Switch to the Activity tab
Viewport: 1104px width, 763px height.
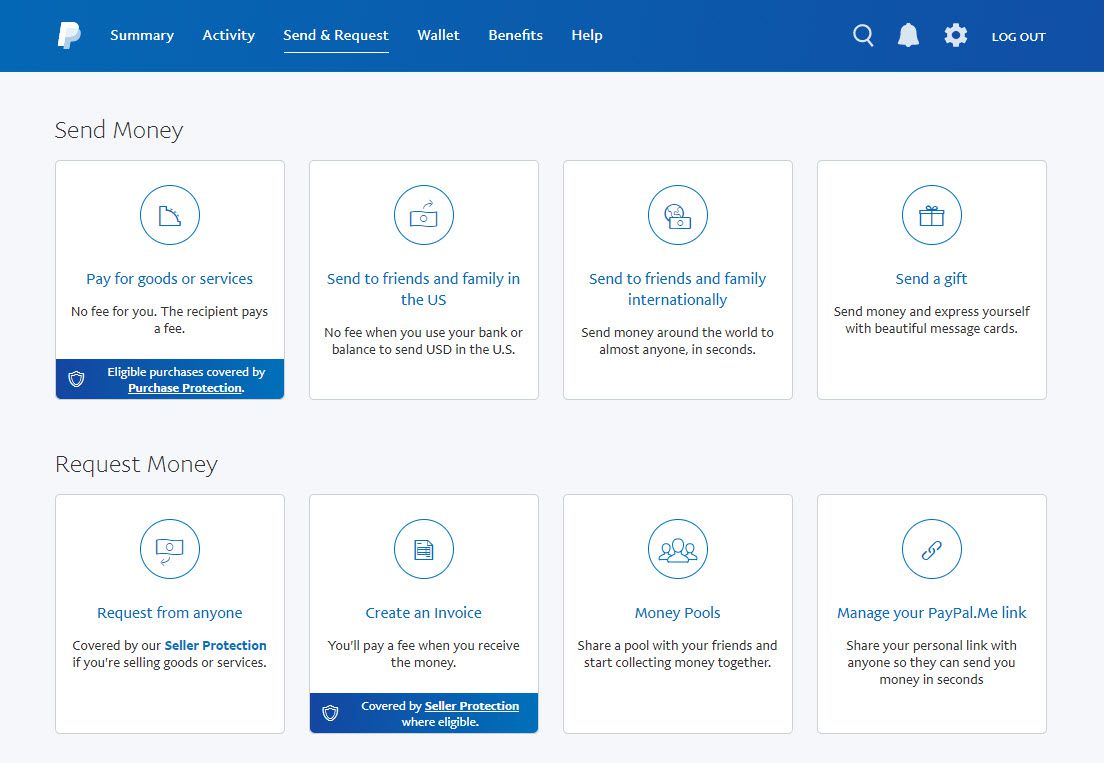pyautogui.click(x=228, y=35)
